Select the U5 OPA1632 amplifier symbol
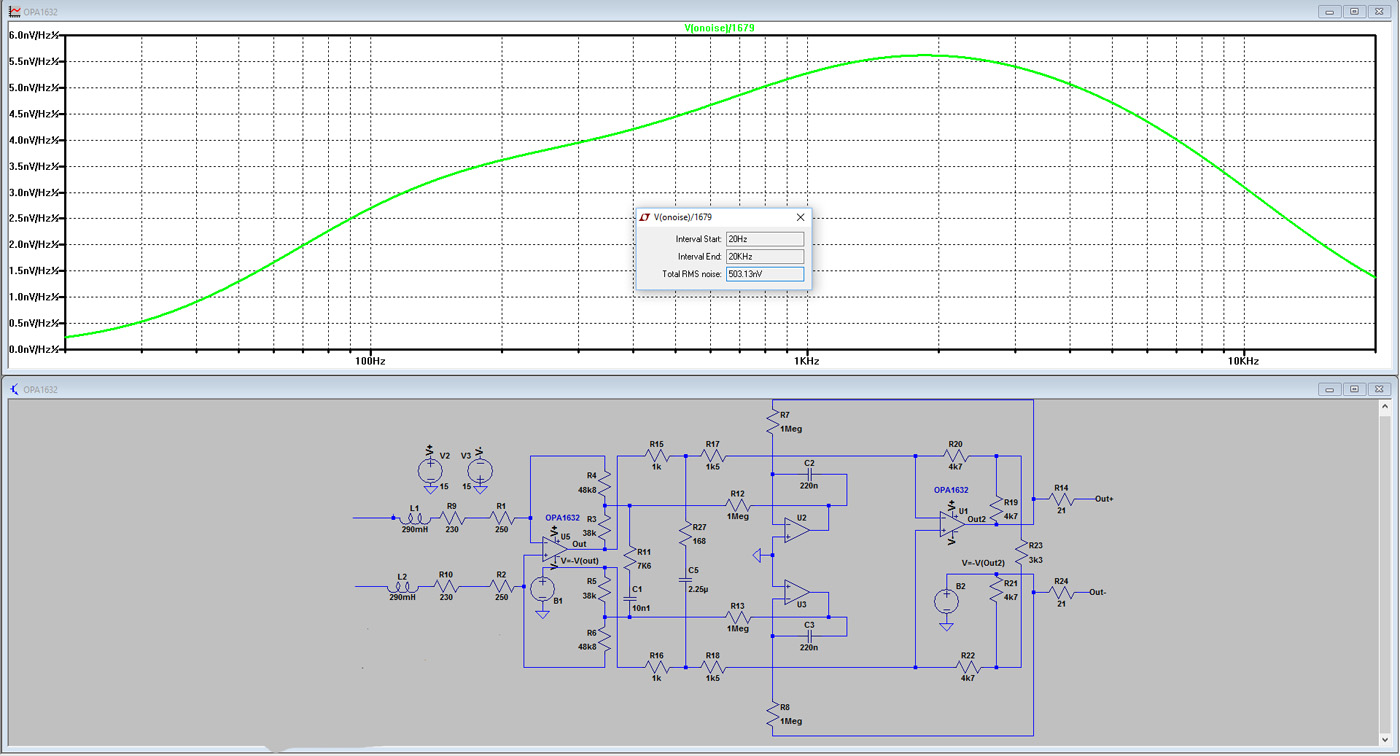 pyautogui.click(x=555, y=549)
